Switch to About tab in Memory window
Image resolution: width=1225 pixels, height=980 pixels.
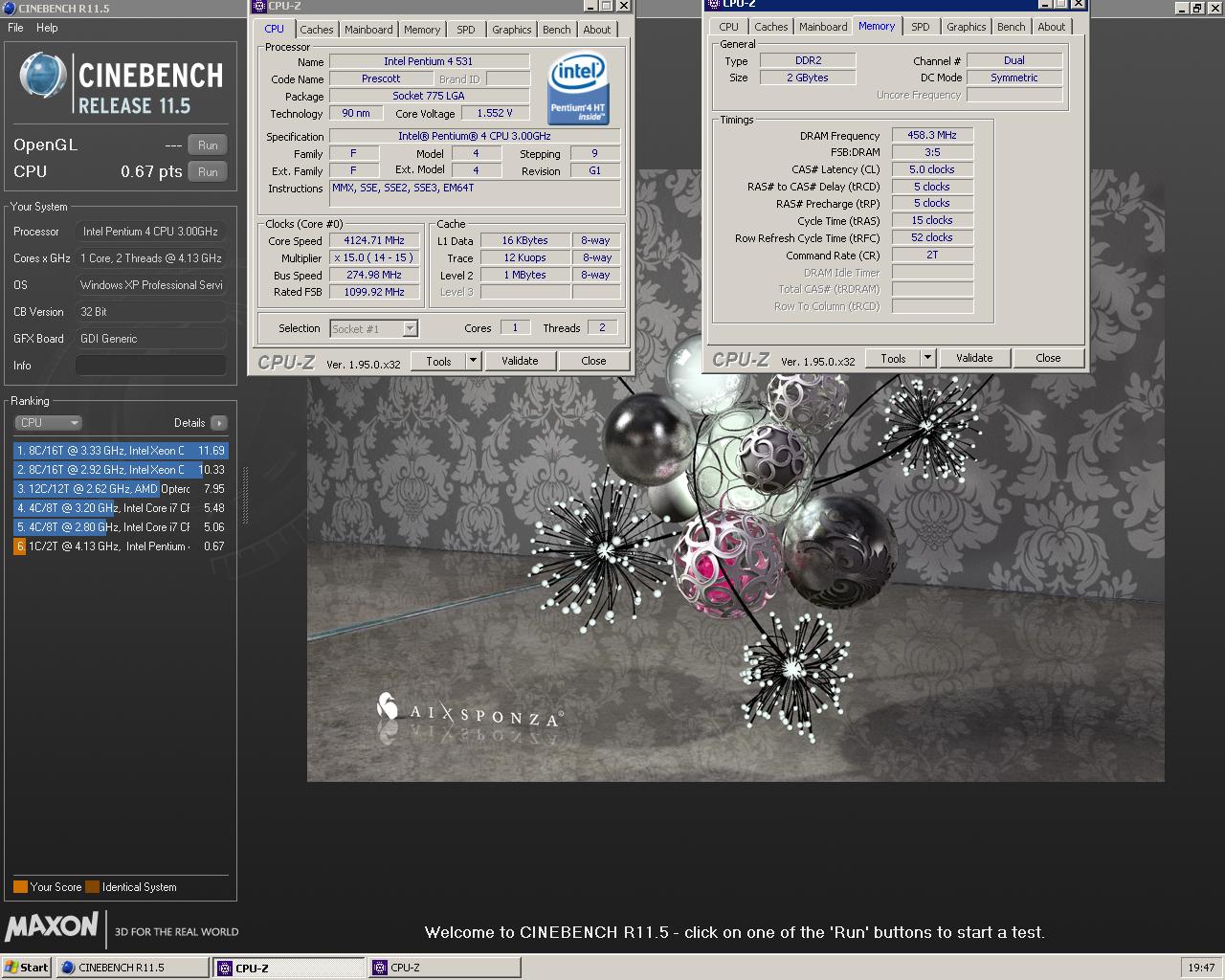(x=1052, y=27)
